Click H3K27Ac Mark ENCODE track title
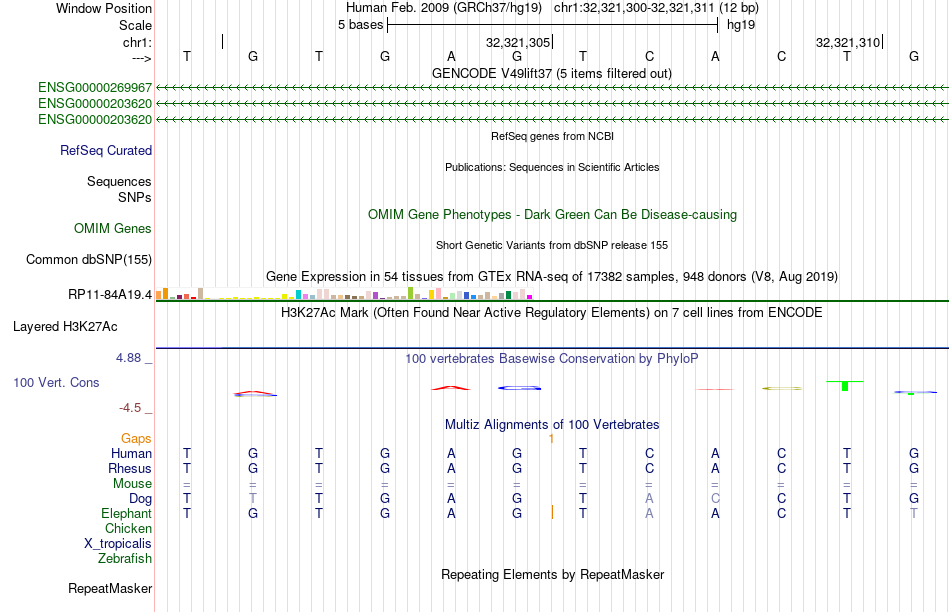This screenshot has height=612, width=950. (x=552, y=313)
